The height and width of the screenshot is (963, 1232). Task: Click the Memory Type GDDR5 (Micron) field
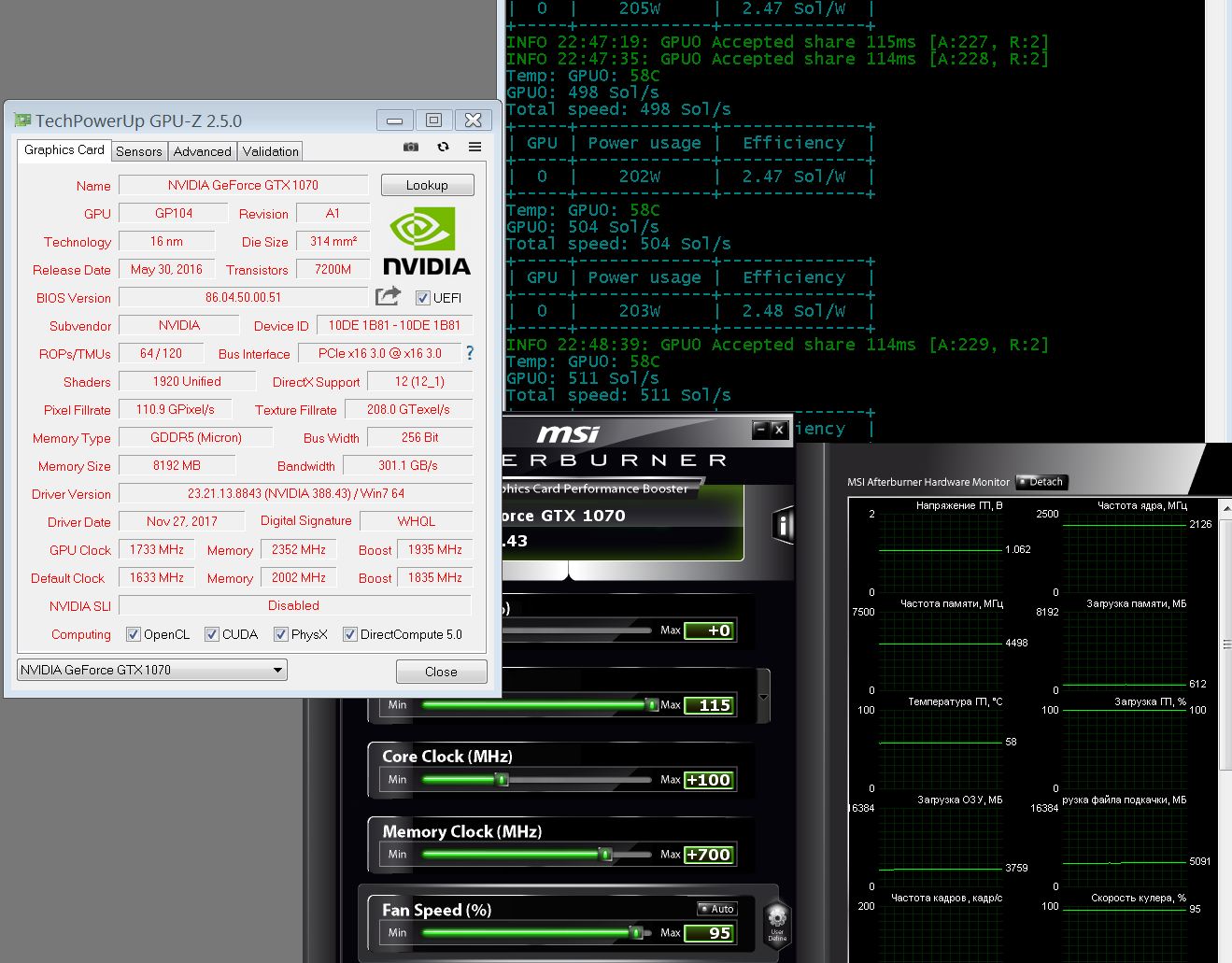pos(196,437)
